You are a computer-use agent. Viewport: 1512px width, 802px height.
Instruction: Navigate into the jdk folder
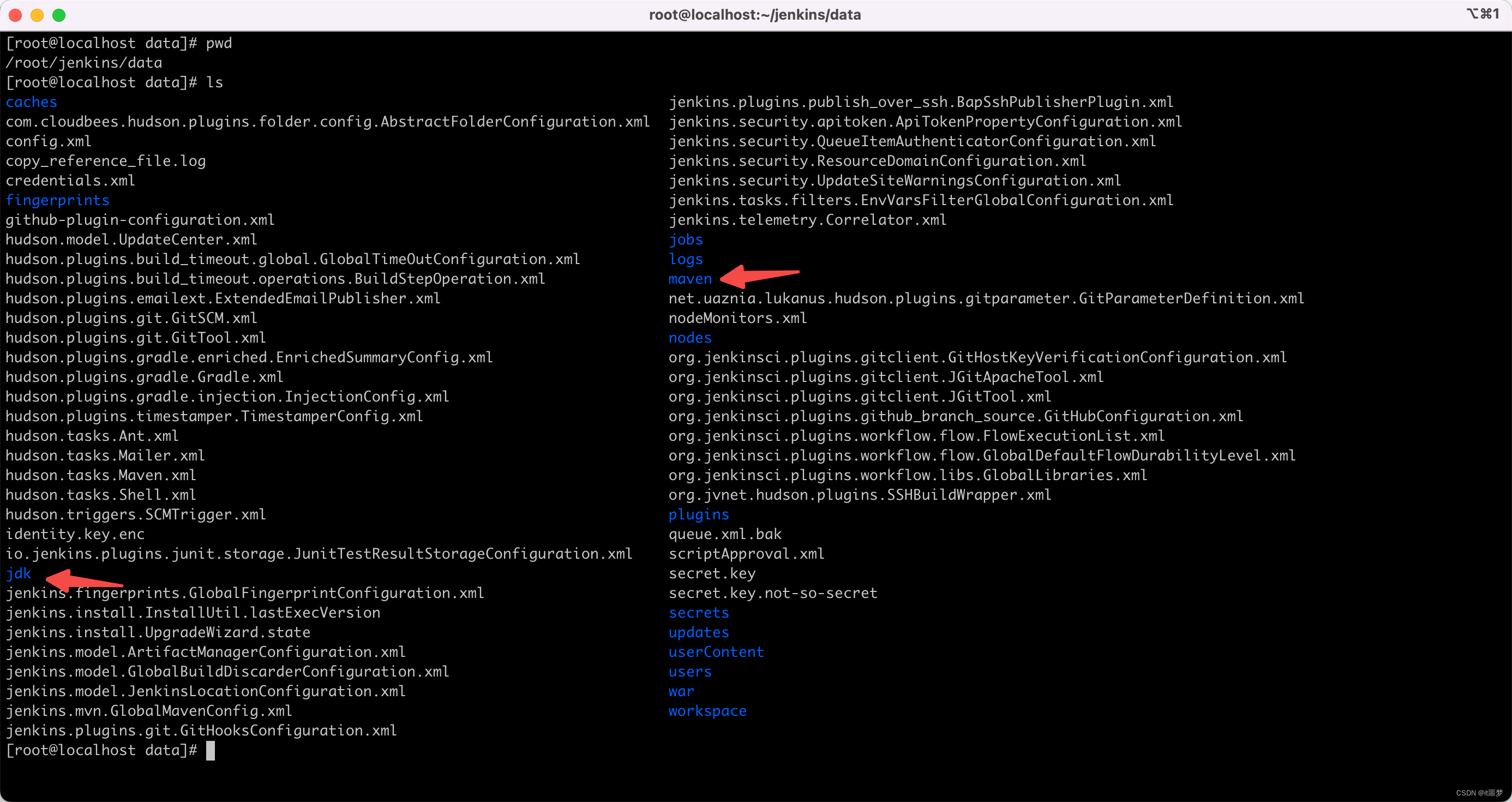point(19,573)
